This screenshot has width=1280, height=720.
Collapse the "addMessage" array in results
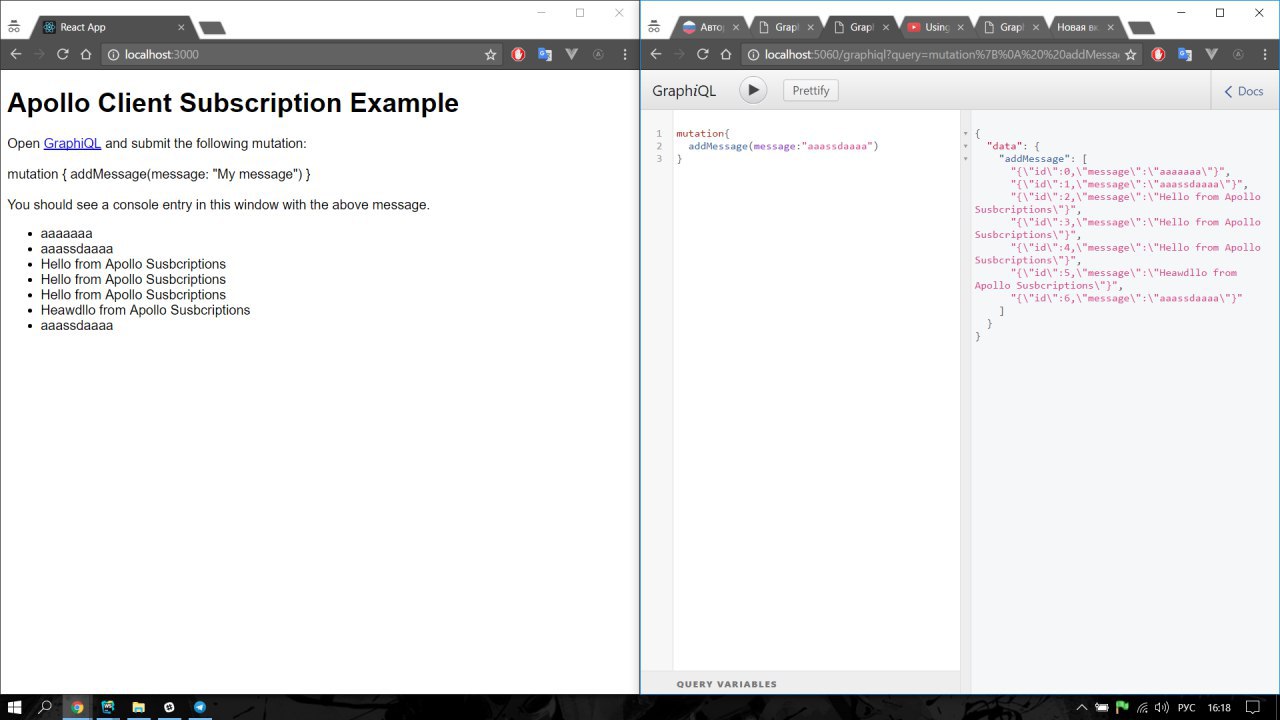pos(966,159)
